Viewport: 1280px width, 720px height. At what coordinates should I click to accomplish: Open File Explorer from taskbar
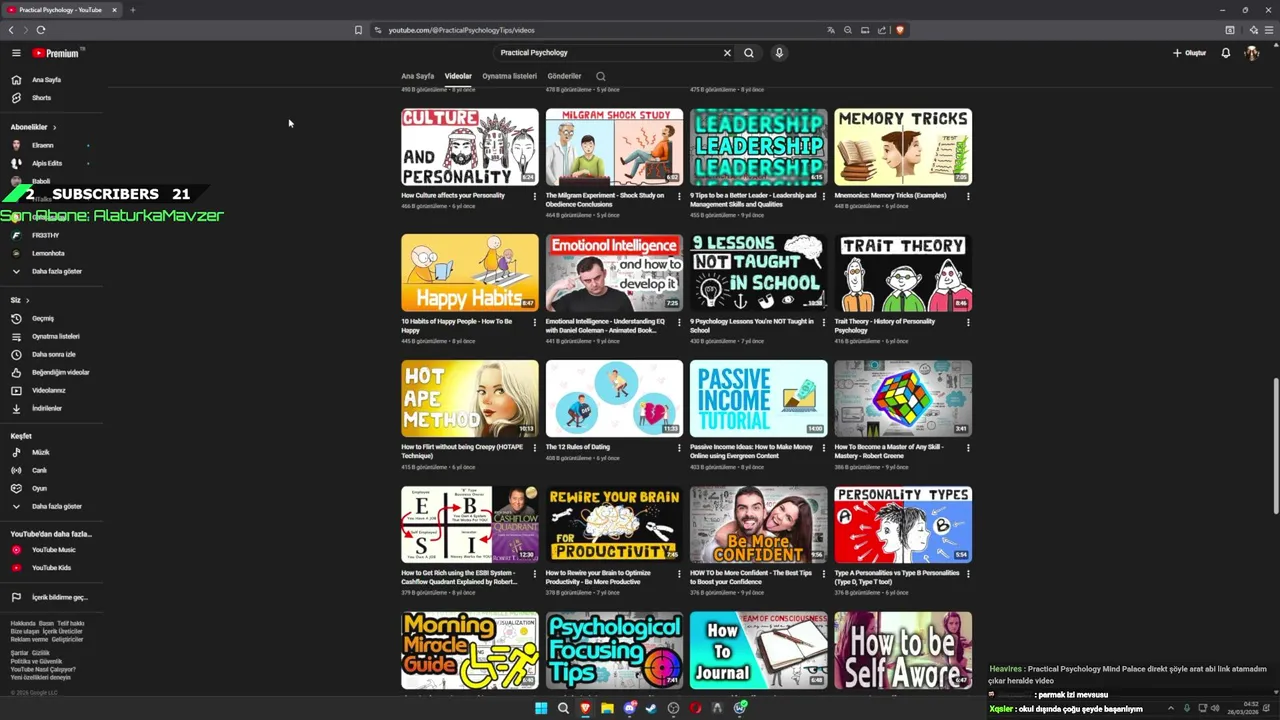pos(607,708)
